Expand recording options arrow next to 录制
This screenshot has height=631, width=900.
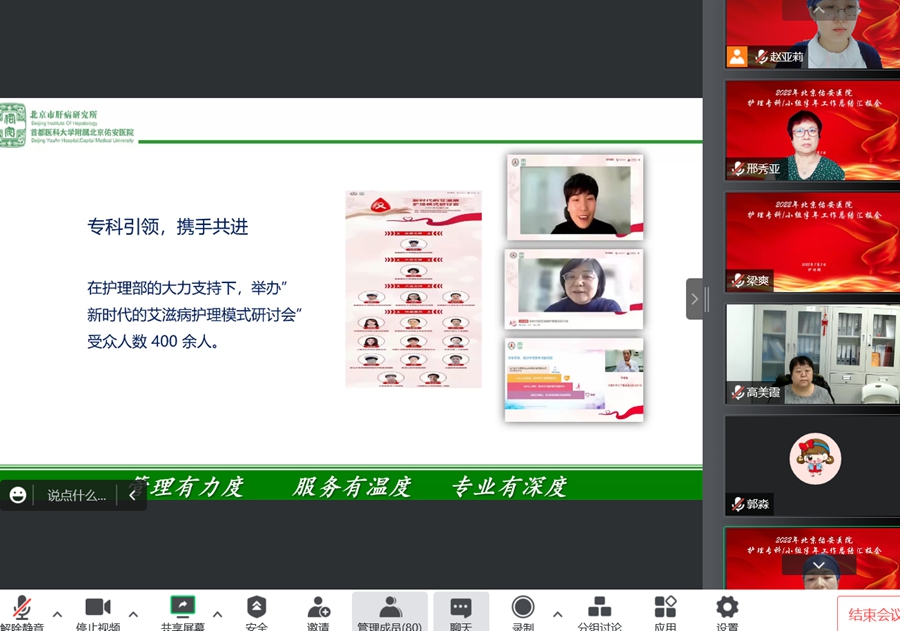[x=557, y=613]
